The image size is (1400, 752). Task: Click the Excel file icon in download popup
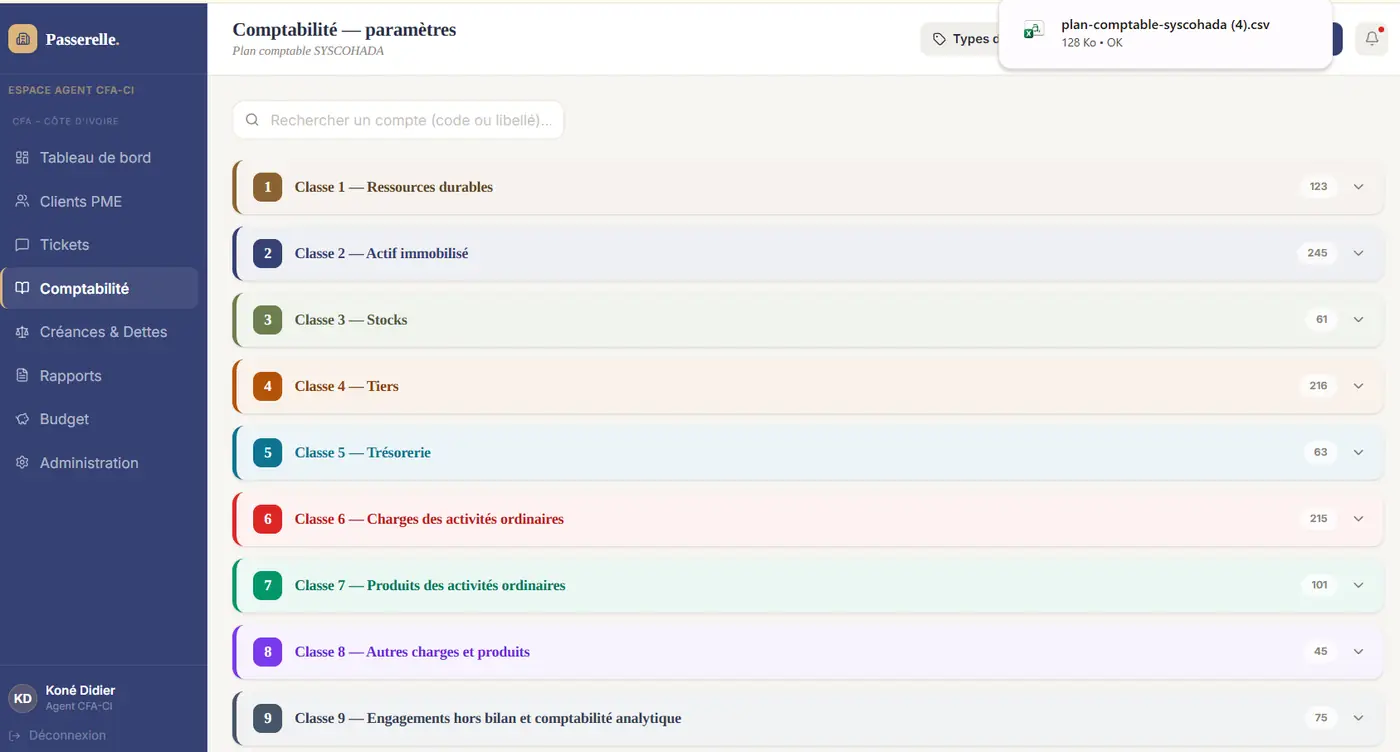point(1034,32)
